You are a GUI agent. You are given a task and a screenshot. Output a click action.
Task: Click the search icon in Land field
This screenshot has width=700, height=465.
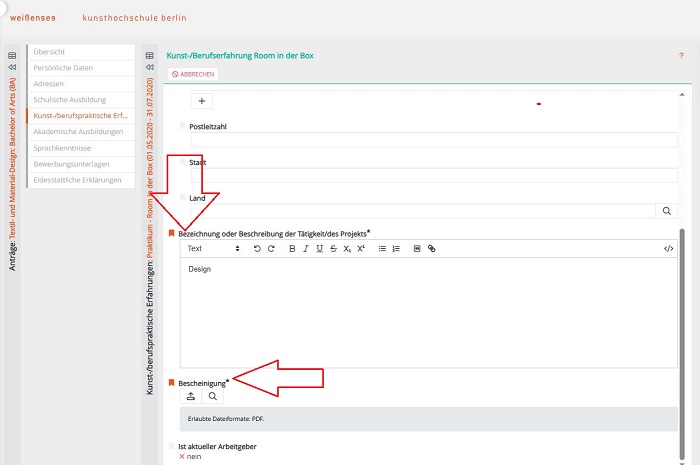[x=667, y=211]
